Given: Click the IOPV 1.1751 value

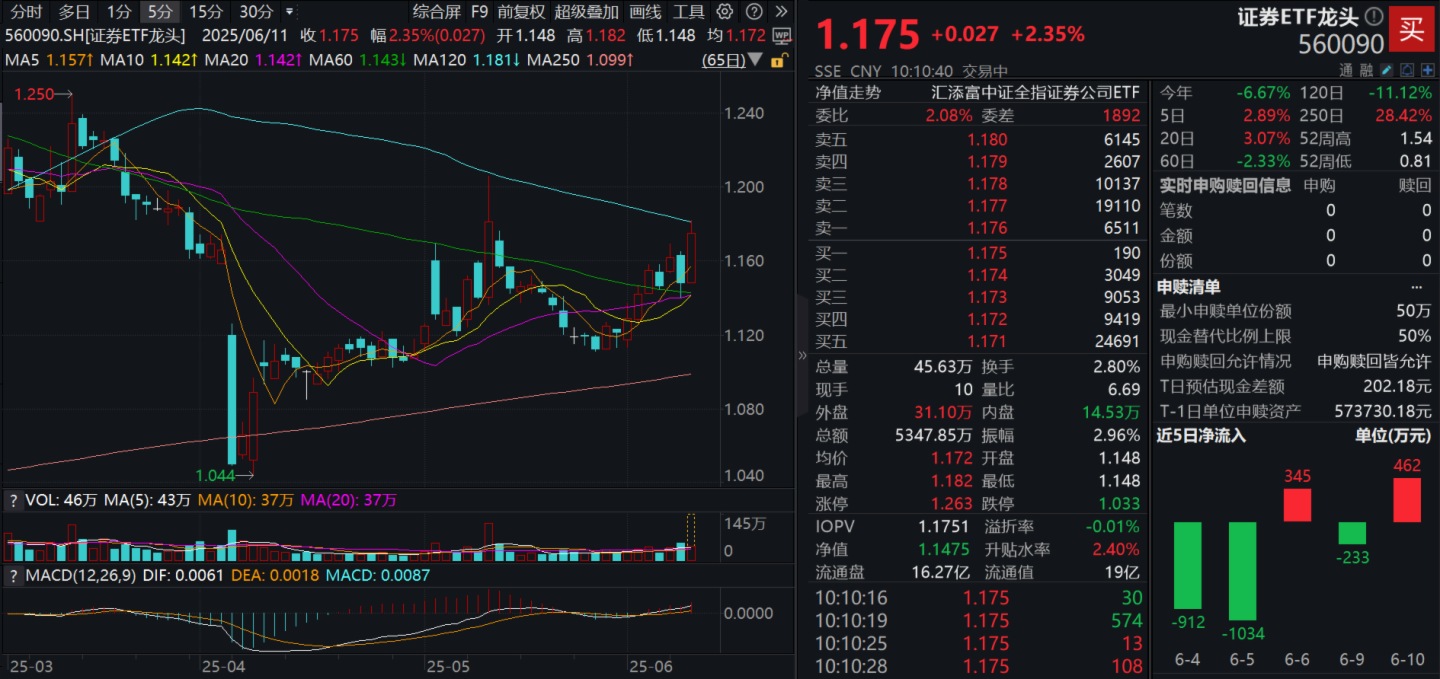Looking at the screenshot, I should [x=942, y=526].
